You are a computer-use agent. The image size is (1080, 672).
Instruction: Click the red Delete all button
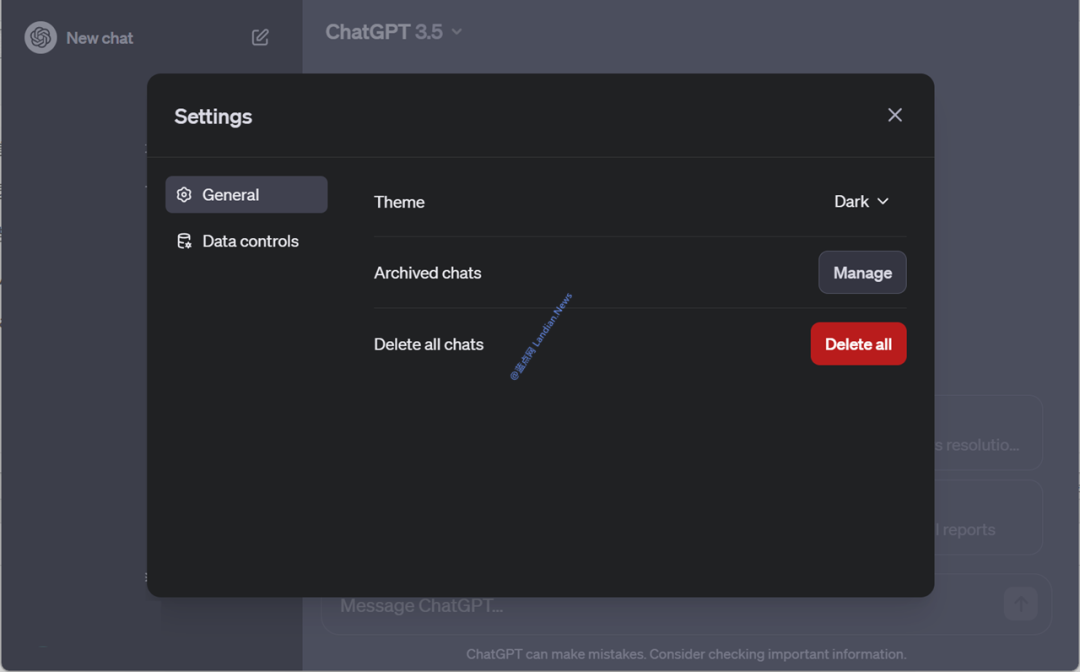(x=858, y=344)
